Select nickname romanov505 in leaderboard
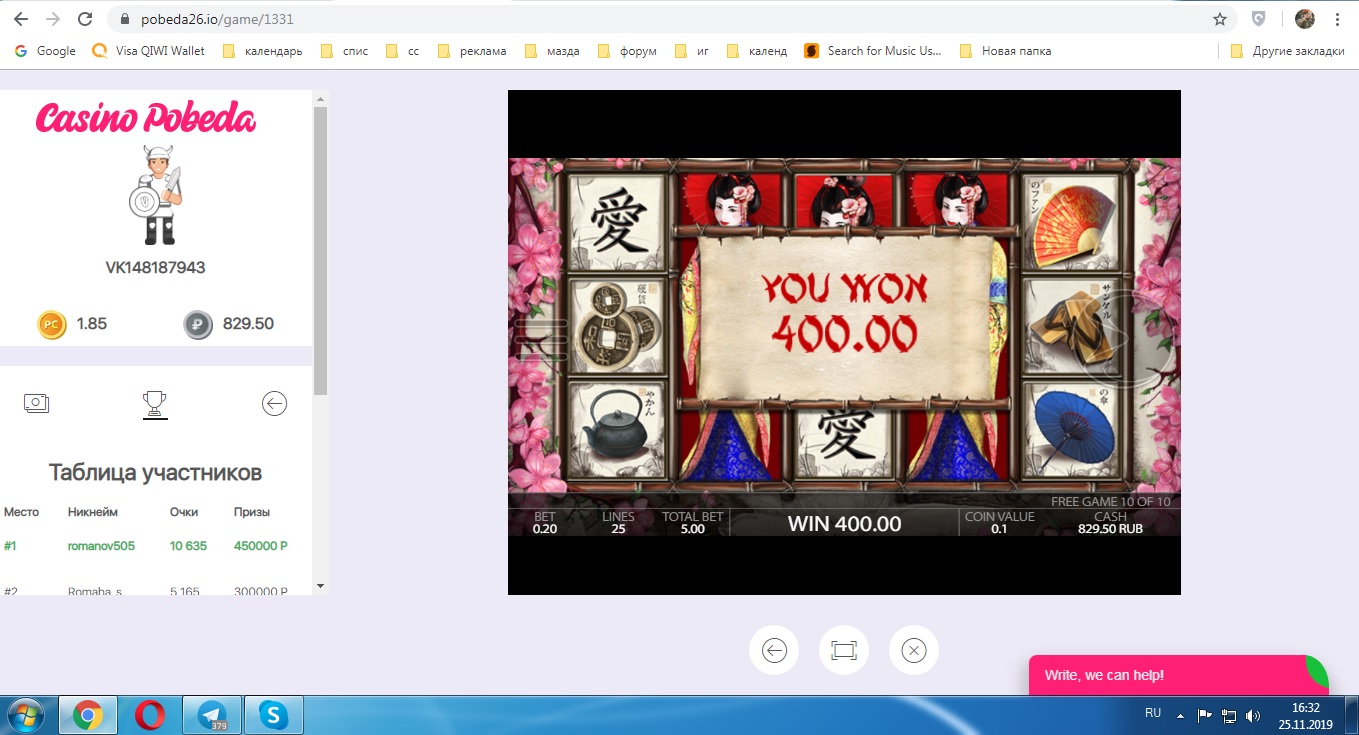This screenshot has width=1359, height=735. click(101, 546)
